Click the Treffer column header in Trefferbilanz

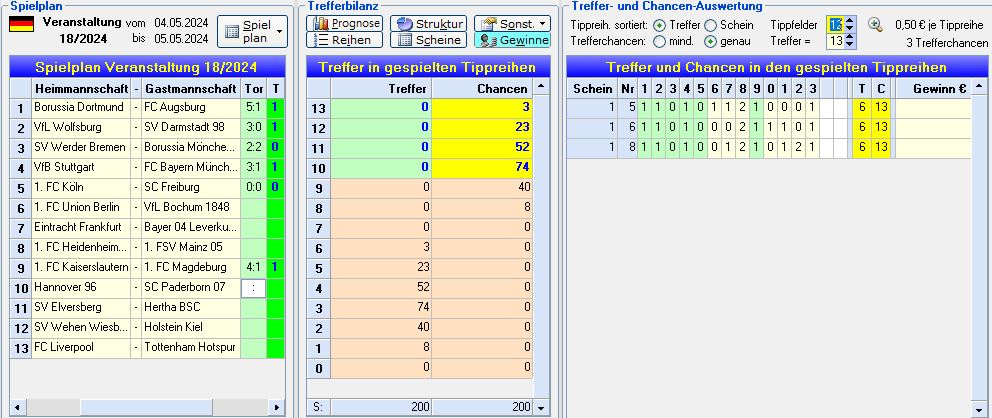[381, 89]
